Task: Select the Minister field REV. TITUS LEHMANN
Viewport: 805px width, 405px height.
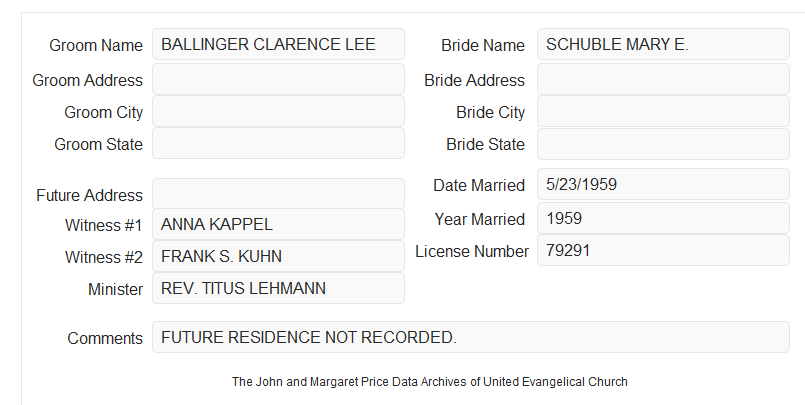Action: (278, 288)
